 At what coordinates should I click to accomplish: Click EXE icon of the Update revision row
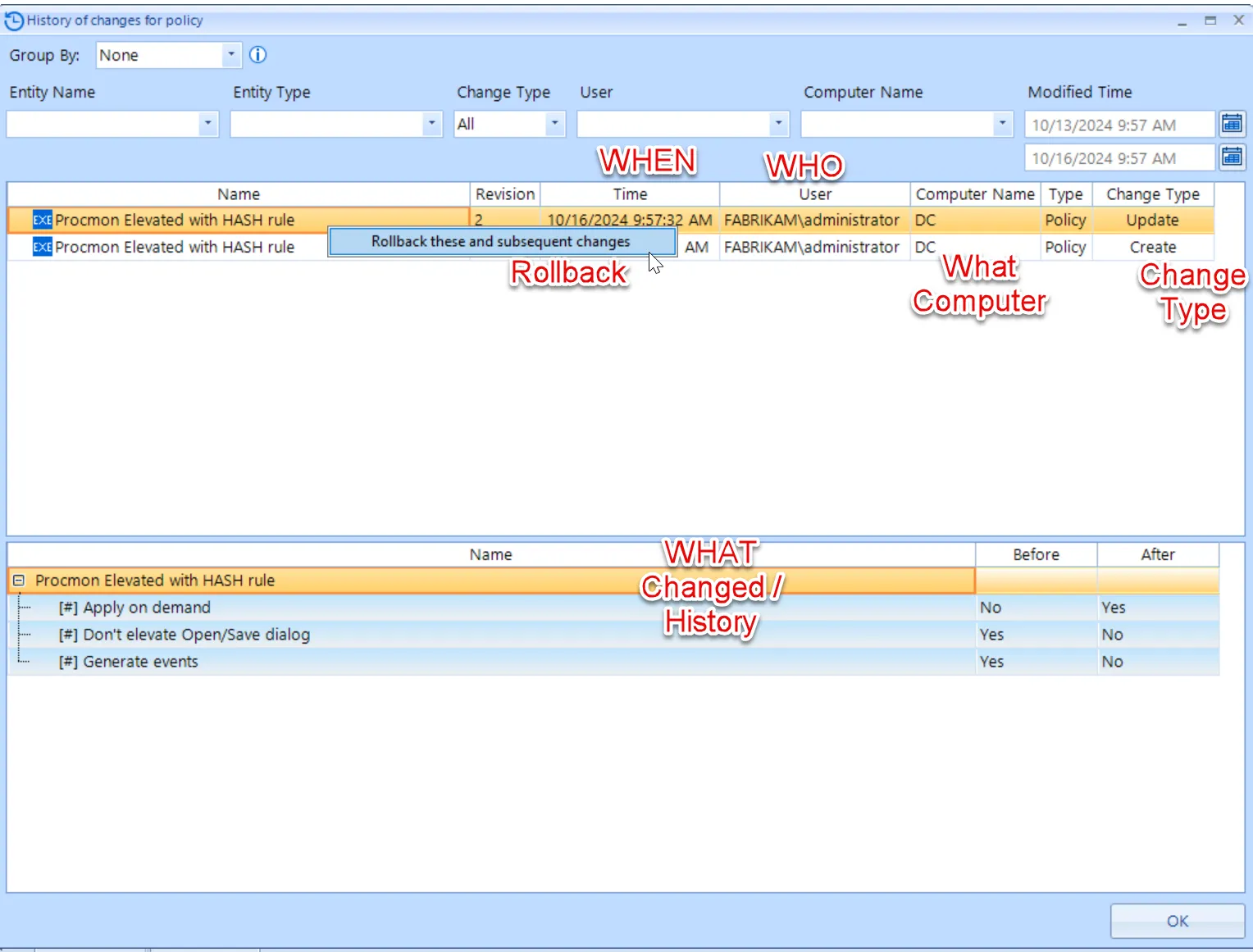pyautogui.click(x=42, y=220)
